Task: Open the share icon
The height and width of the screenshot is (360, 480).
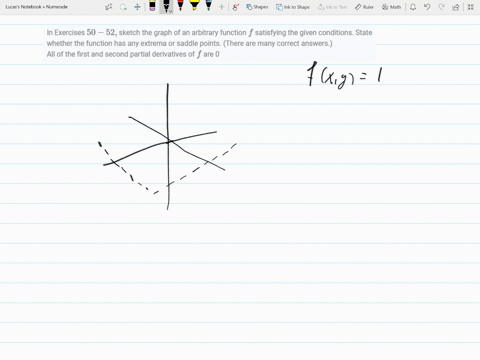Action: click(x=456, y=7)
